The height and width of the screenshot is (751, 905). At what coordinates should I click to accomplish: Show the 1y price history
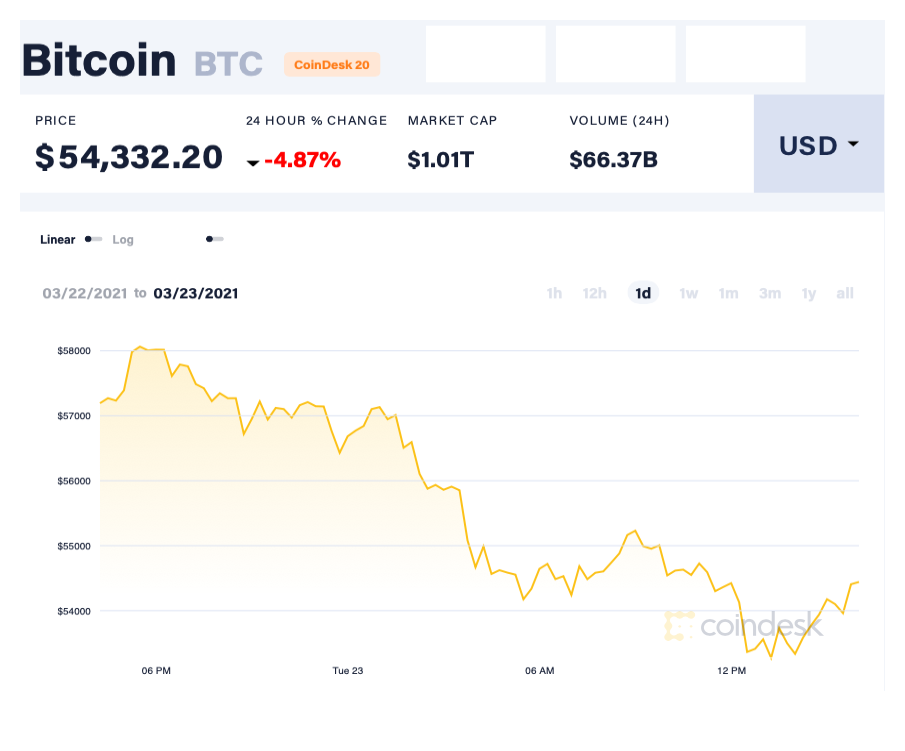[x=808, y=293]
